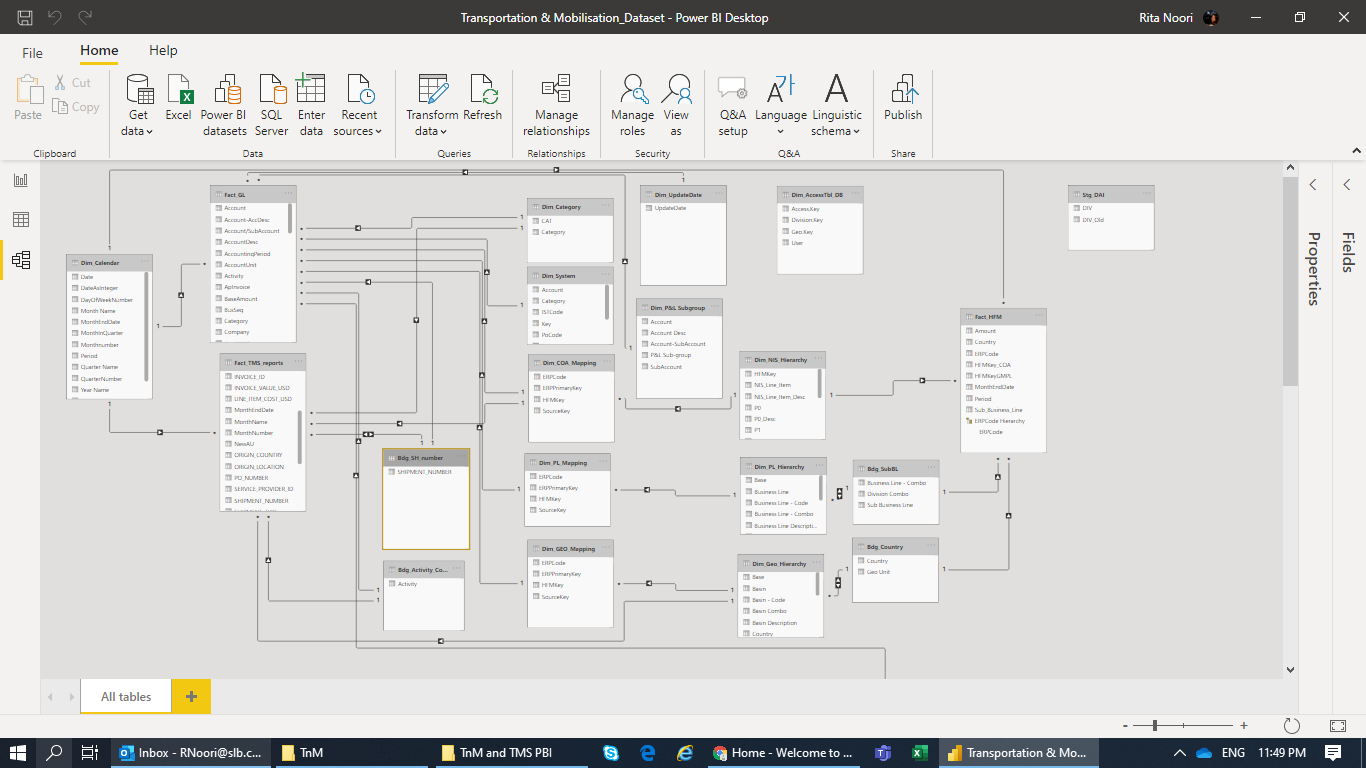Screen dimensions: 1366x768
Task: Open Manage relationships dialog
Action: pyautogui.click(x=556, y=105)
